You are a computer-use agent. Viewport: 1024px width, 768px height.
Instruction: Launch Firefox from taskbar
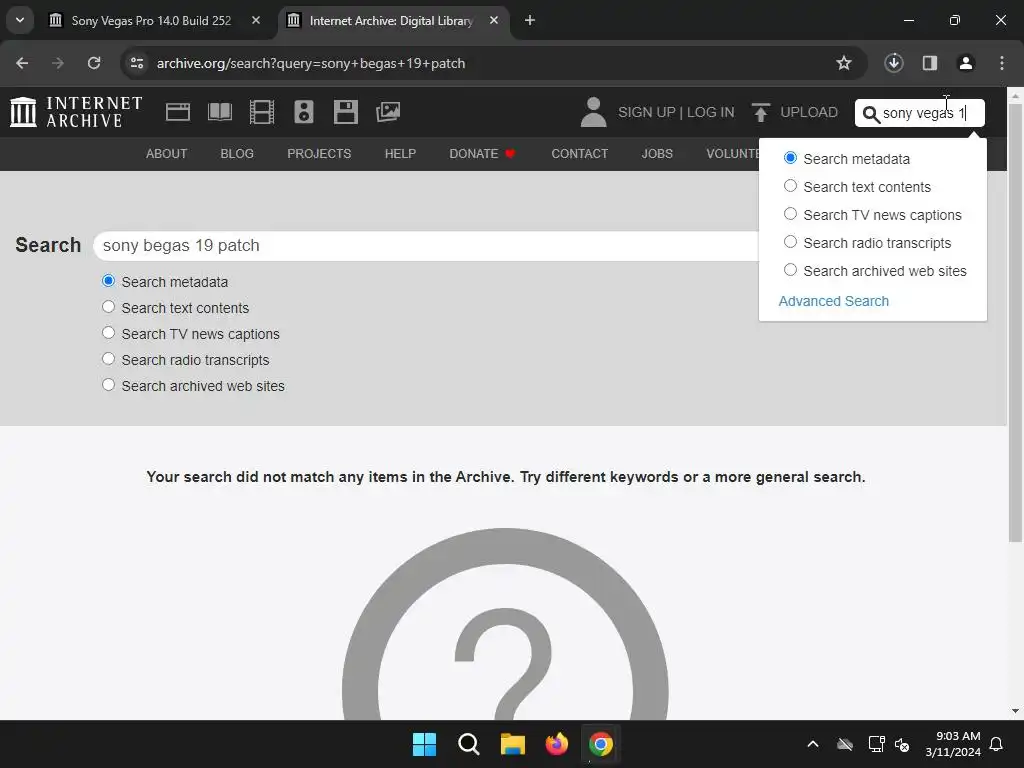[x=556, y=744]
